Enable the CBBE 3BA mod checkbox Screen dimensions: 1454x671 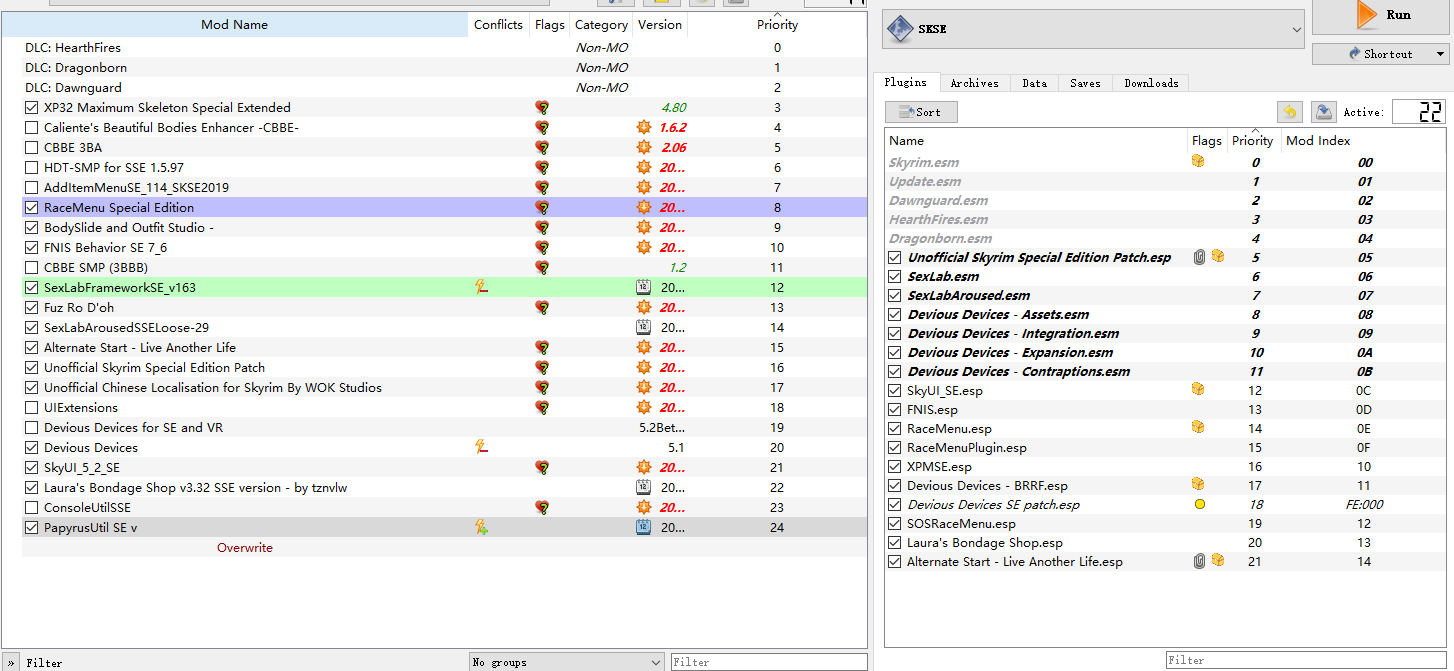[x=32, y=148]
